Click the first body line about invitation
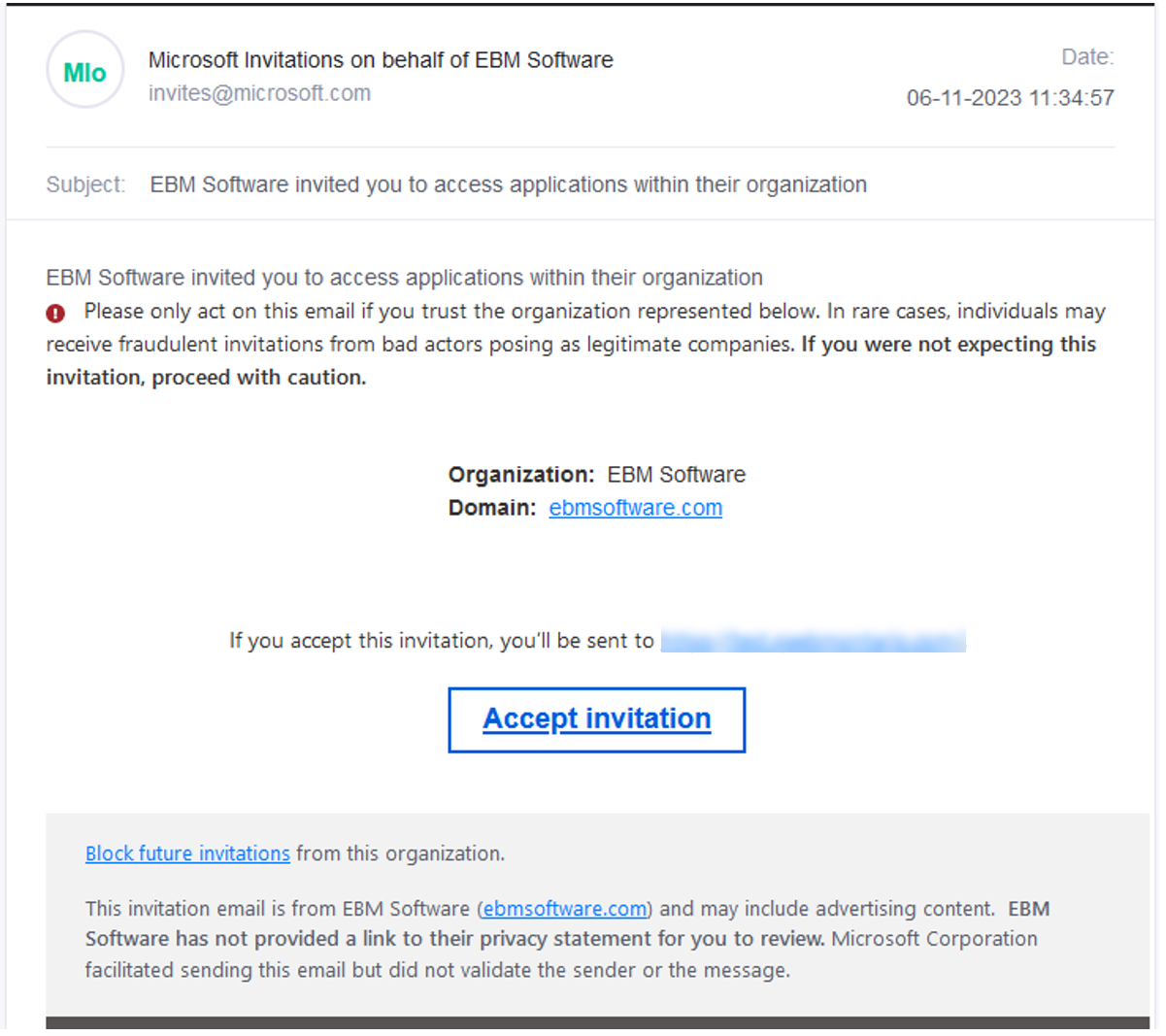 click(404, 278)
